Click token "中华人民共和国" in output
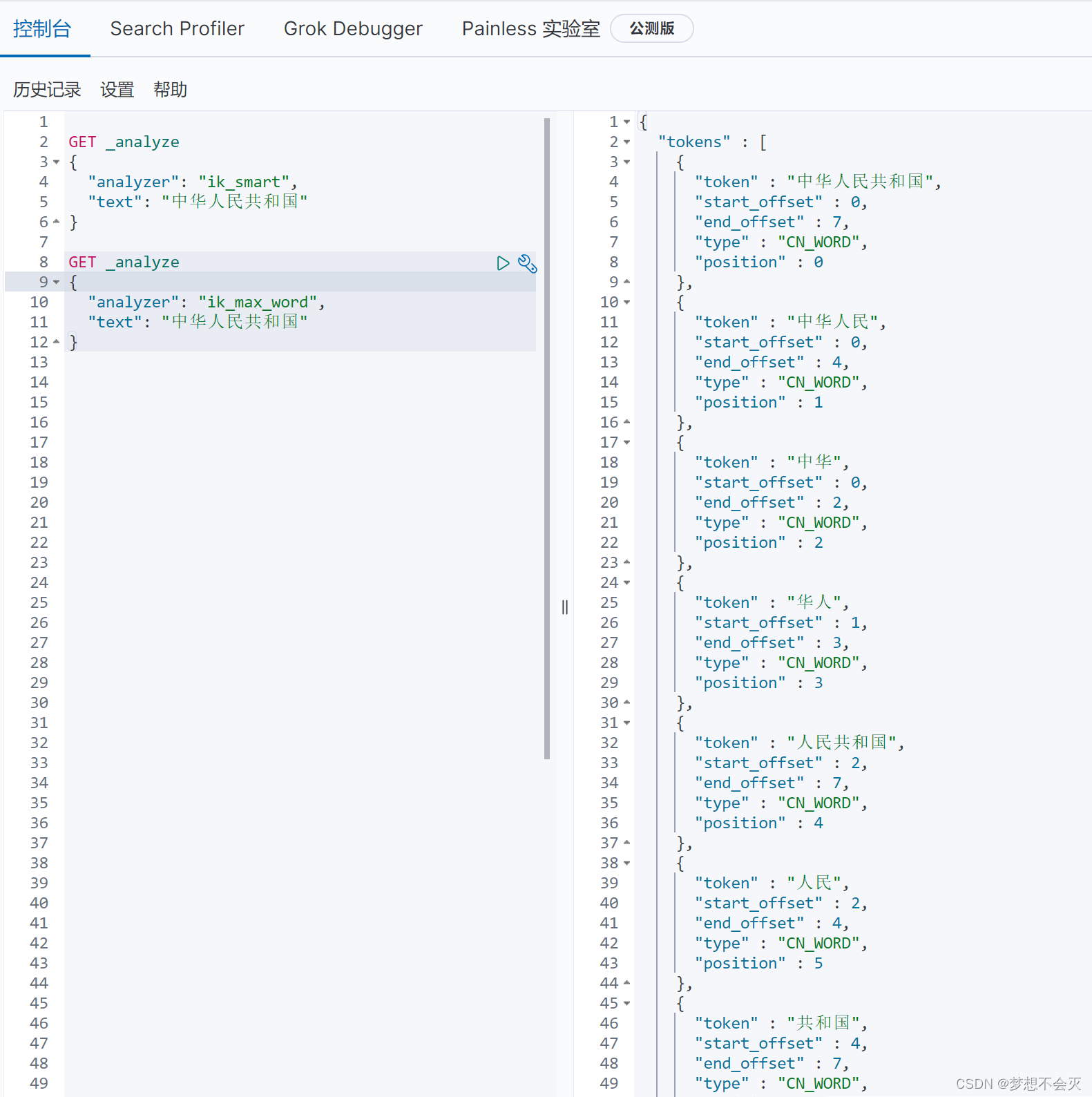1092x1097 pixels. 861,182
